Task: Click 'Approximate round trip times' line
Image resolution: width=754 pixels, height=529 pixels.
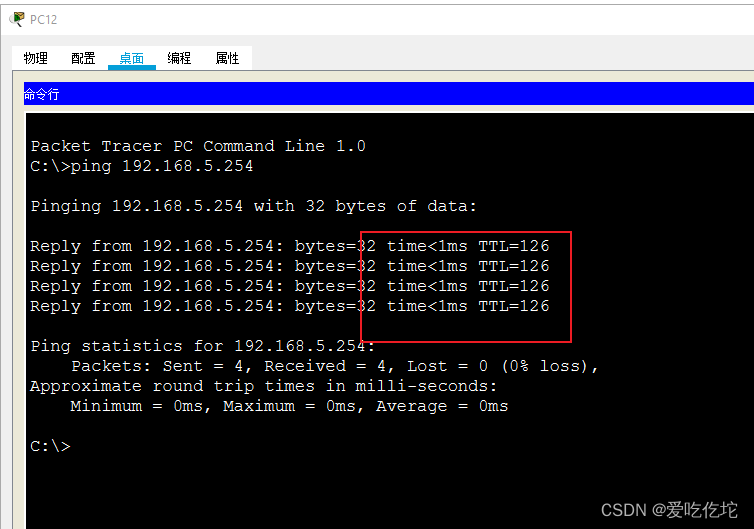Action: click(264, 386)
